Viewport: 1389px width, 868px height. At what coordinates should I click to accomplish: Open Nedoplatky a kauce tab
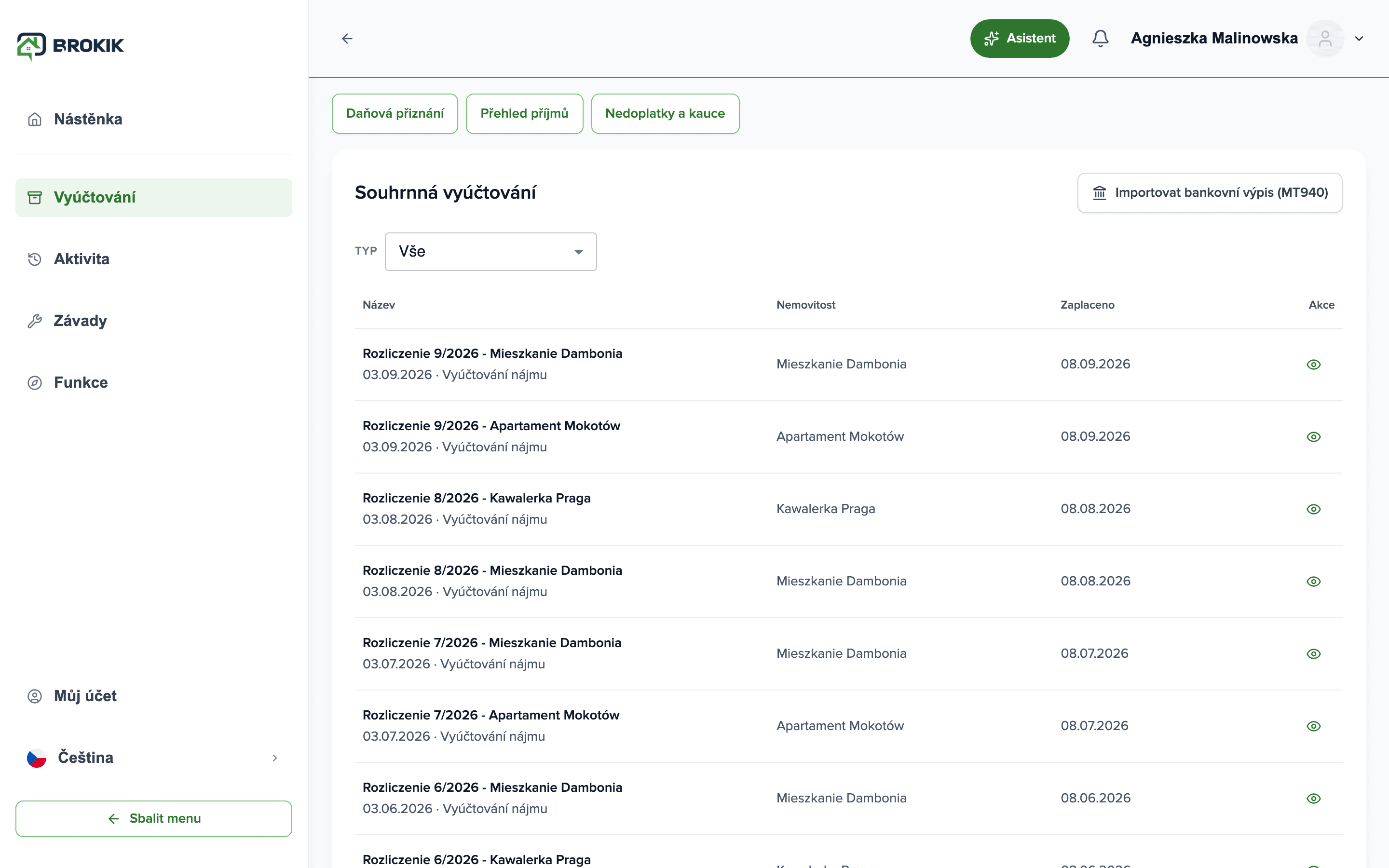[x=665, y=114]
